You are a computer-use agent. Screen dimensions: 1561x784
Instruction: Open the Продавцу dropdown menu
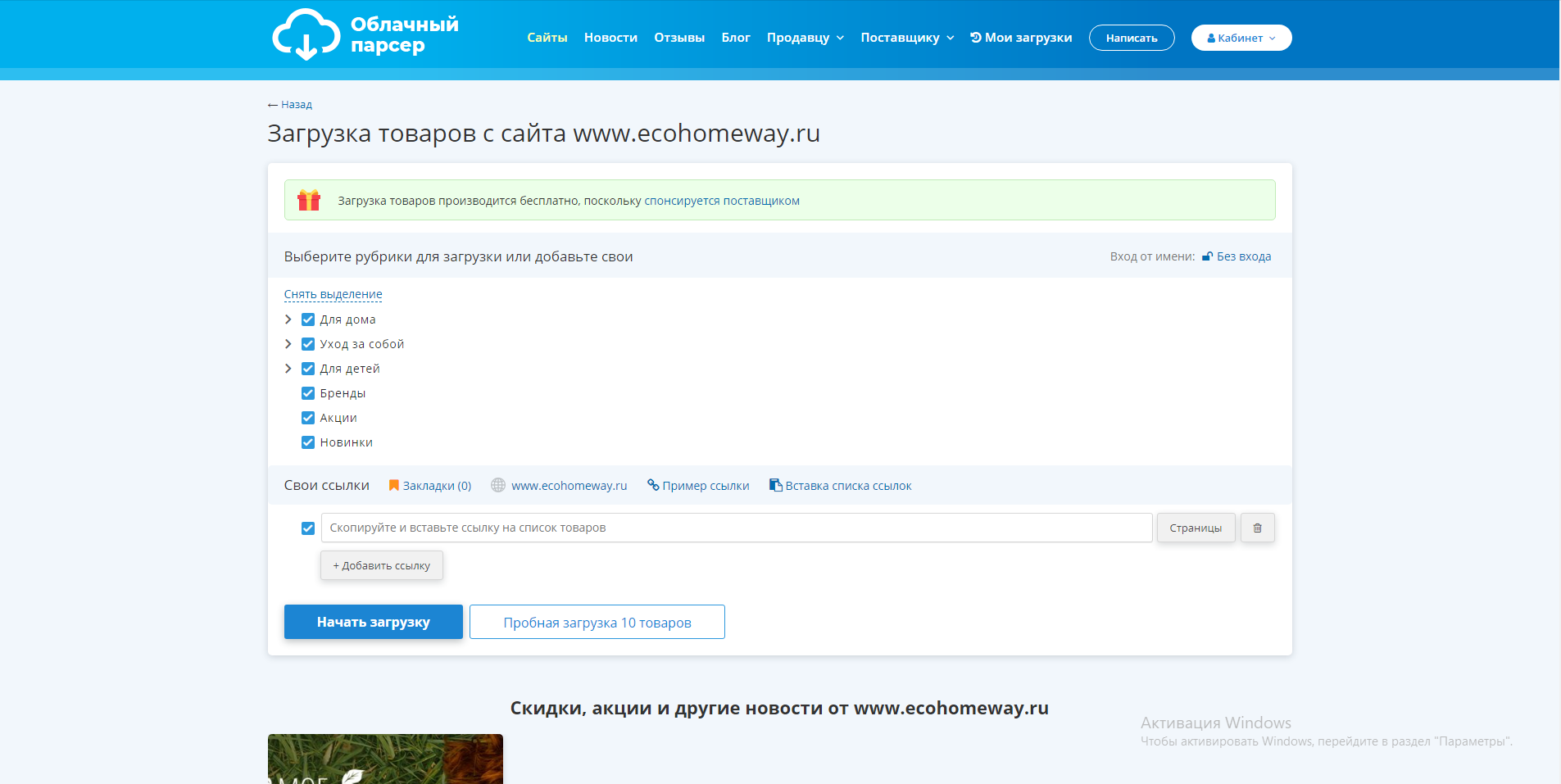click(805, 38)
